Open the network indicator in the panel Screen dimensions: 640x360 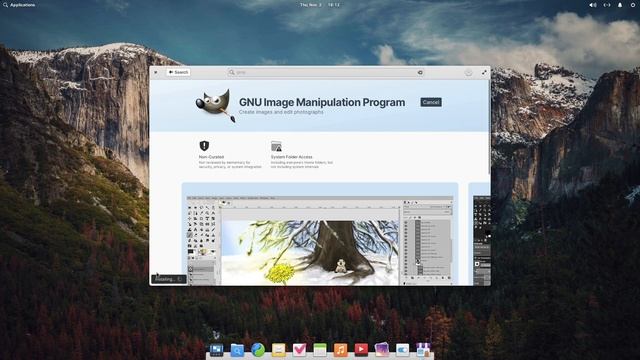pos(607,5)
